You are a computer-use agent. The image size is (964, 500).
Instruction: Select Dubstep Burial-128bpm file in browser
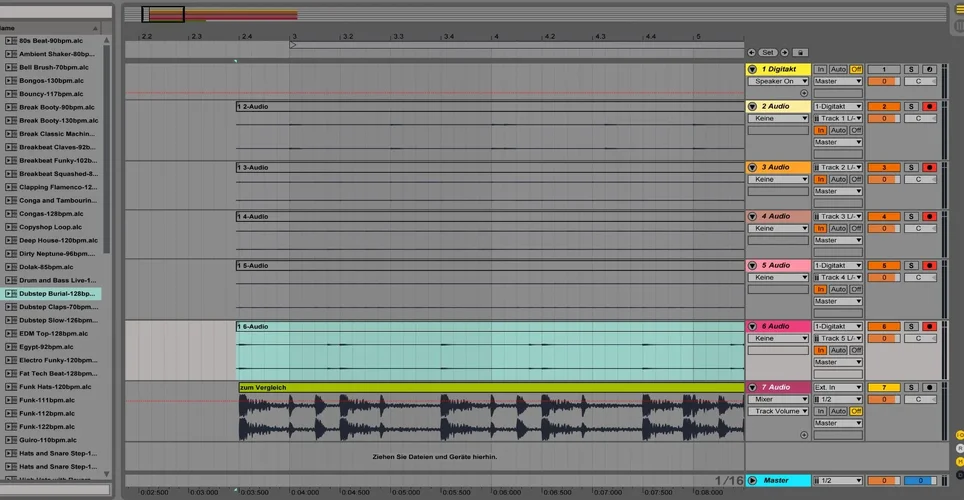click(57, 294)
